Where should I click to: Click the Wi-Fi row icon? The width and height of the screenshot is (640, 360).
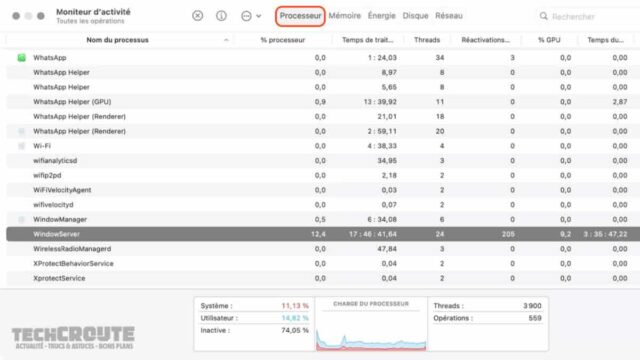(x=22, y=146)
